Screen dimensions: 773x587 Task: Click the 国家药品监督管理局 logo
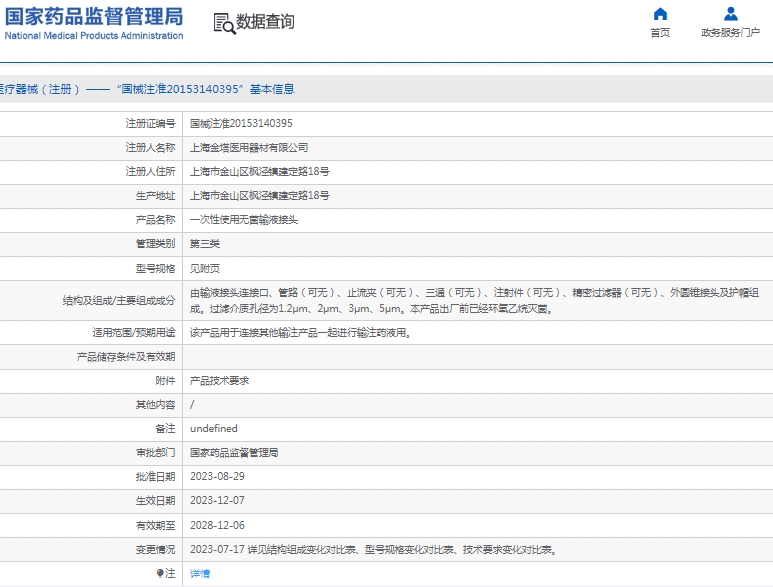[94, 23]
